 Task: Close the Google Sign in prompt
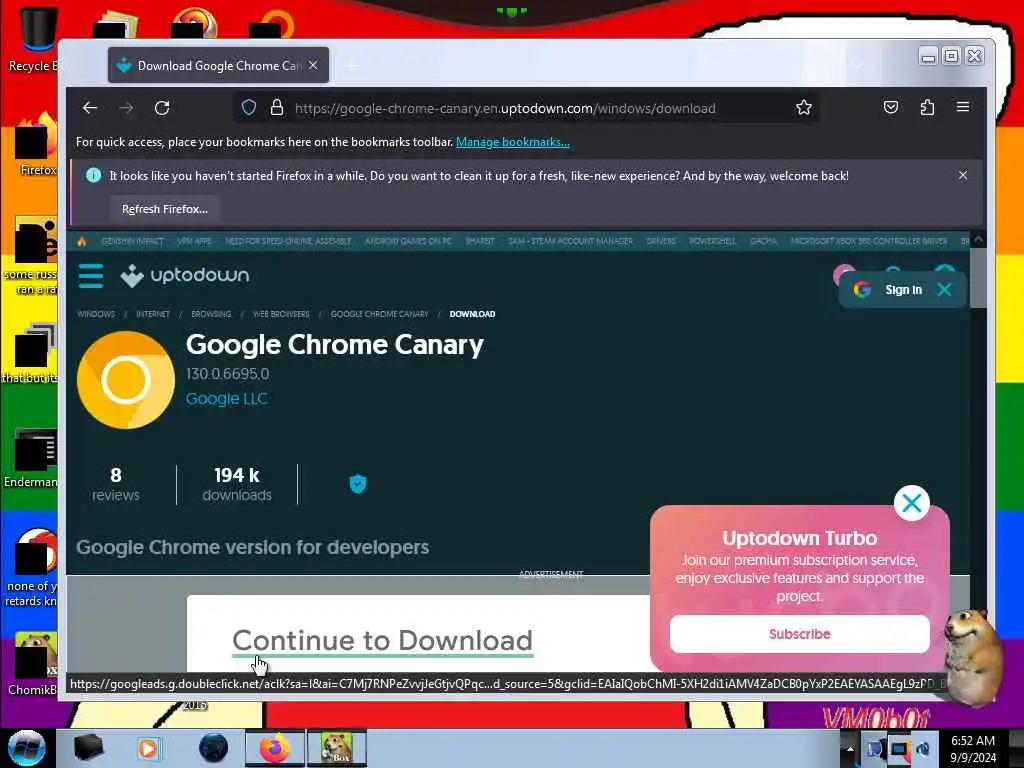944,289
